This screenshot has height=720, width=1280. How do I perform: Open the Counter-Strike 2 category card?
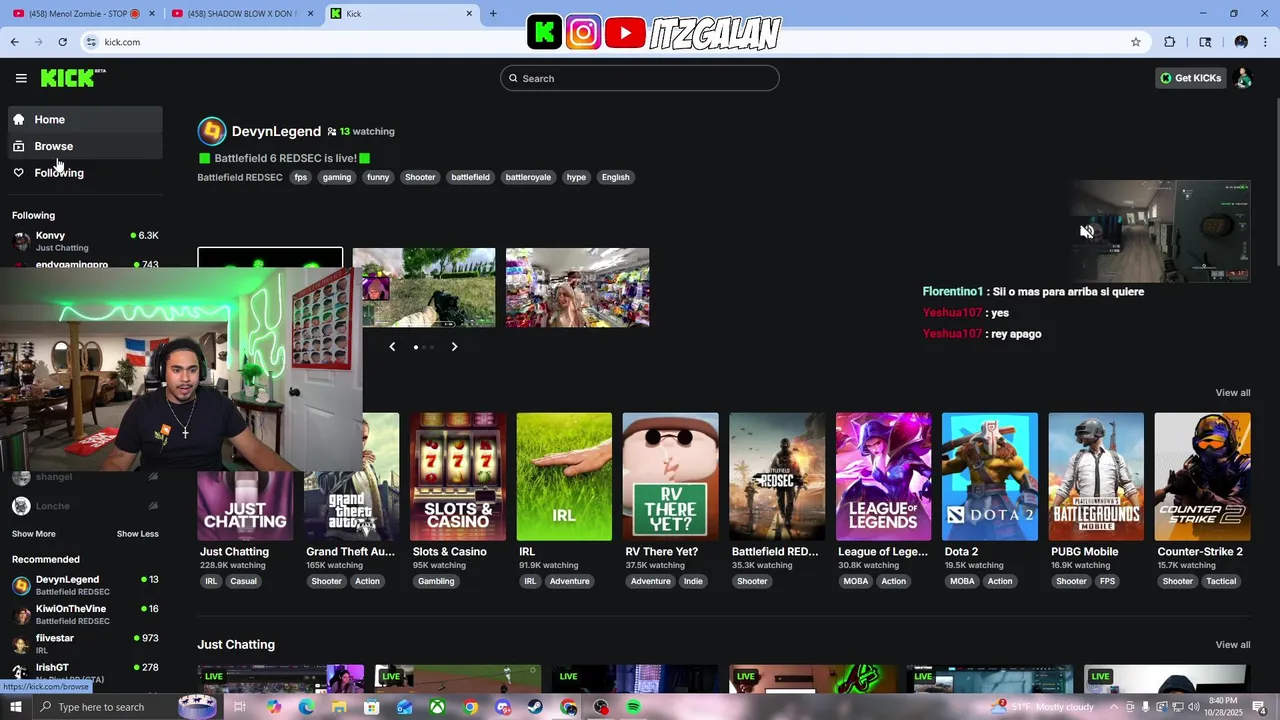[x=1202, y=477]
